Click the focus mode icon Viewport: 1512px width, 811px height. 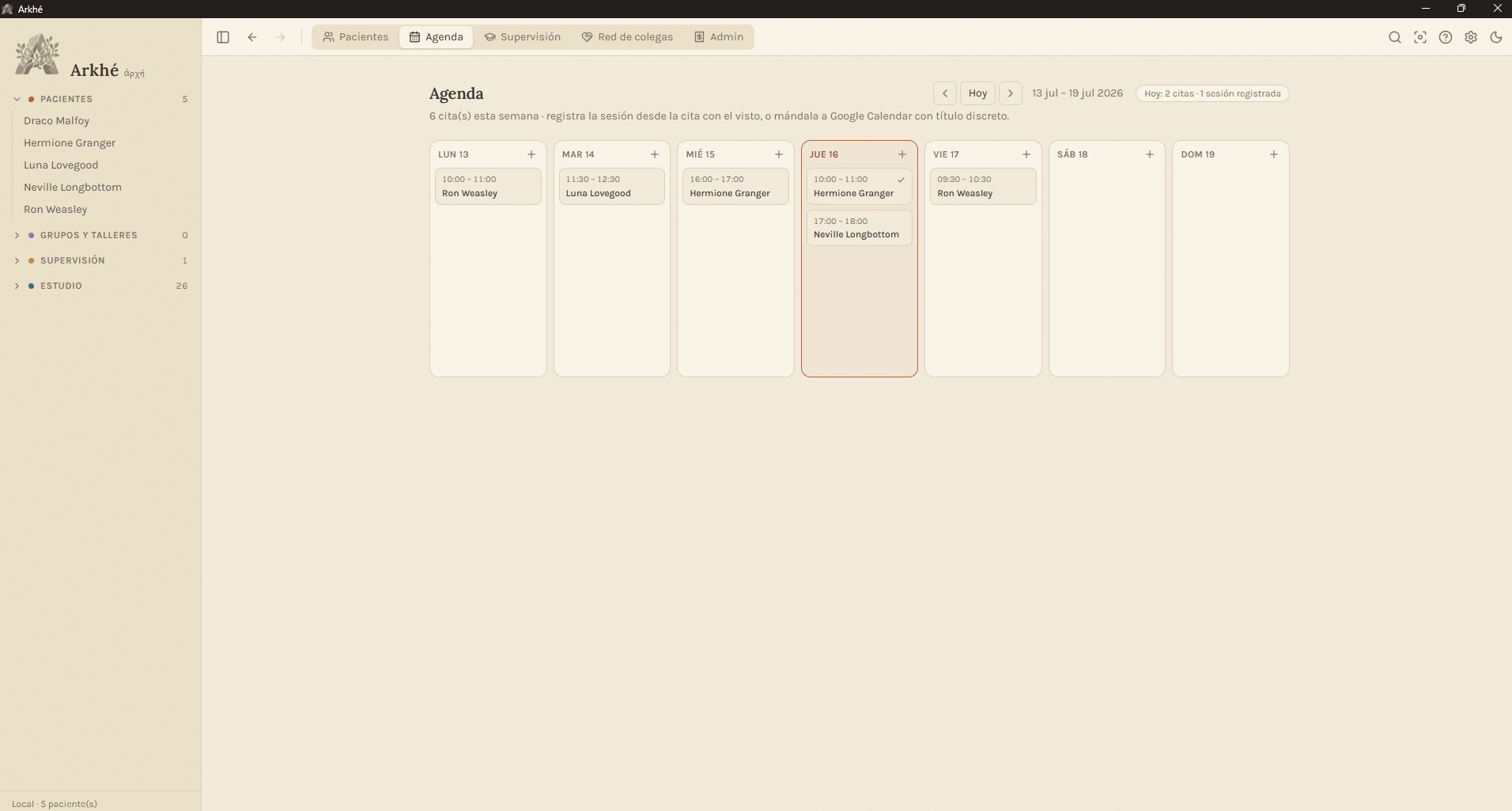tap(1420, 37)
